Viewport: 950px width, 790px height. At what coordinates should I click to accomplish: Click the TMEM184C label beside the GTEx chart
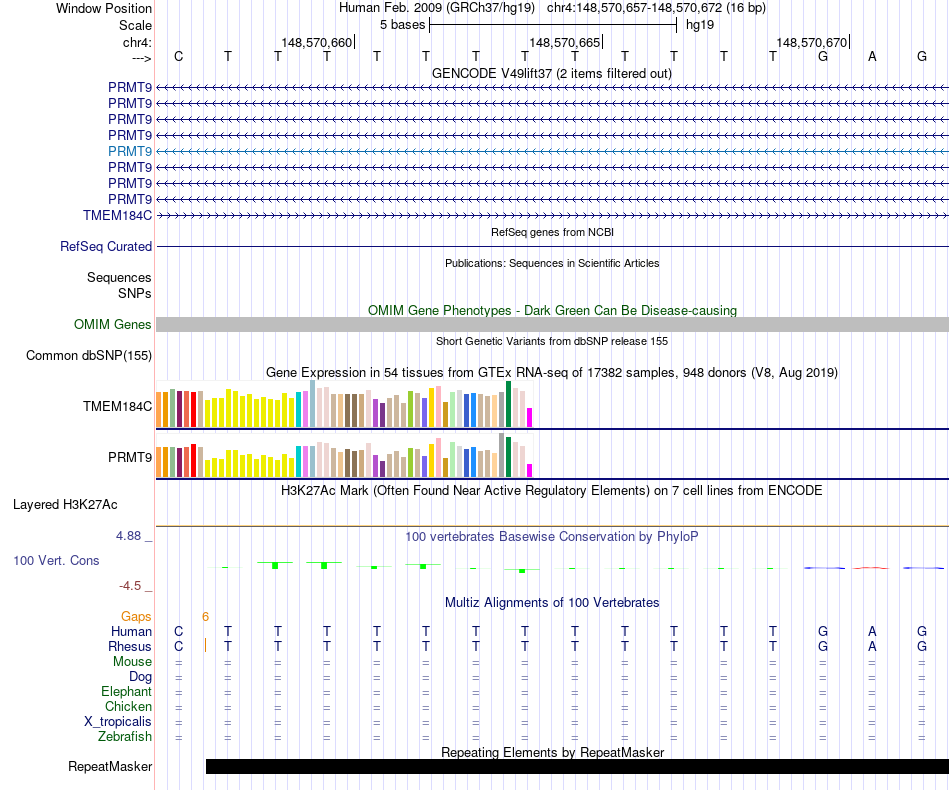pos(118,407)
